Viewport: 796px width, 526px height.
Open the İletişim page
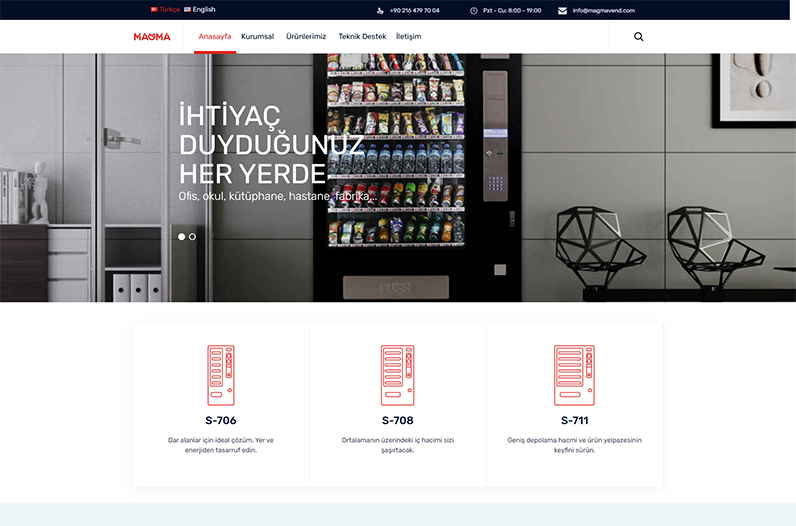[408, 37]
